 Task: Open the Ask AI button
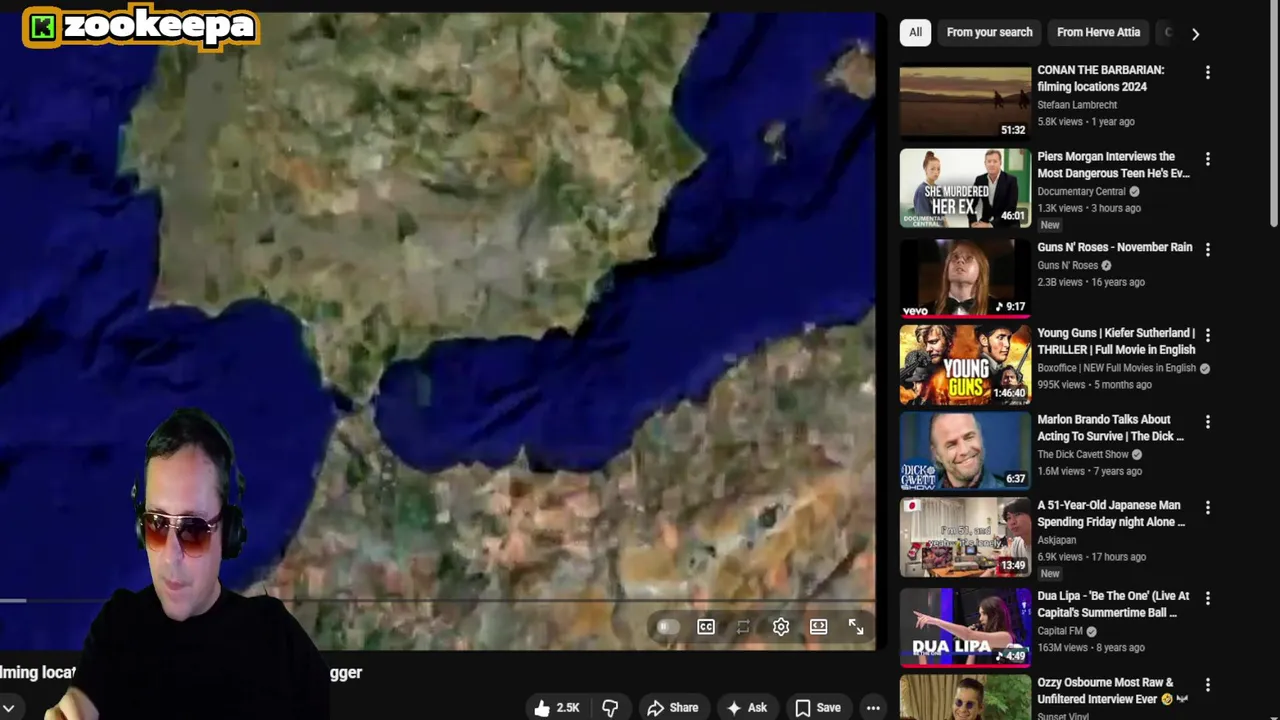747,708
